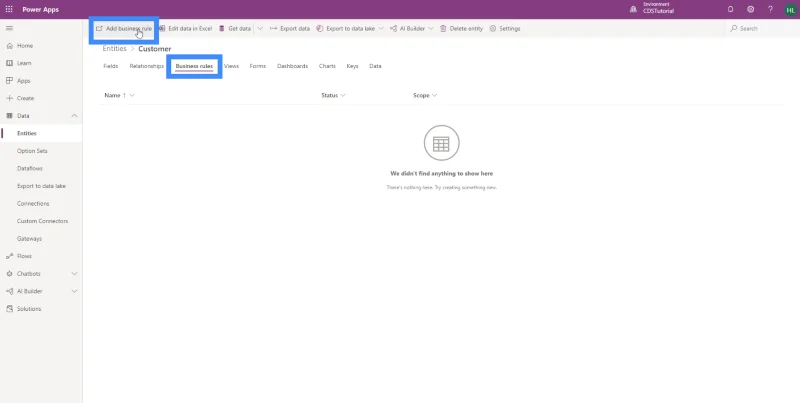
Task: Open the app launcher waffle icon
Action: coord(9,9)
